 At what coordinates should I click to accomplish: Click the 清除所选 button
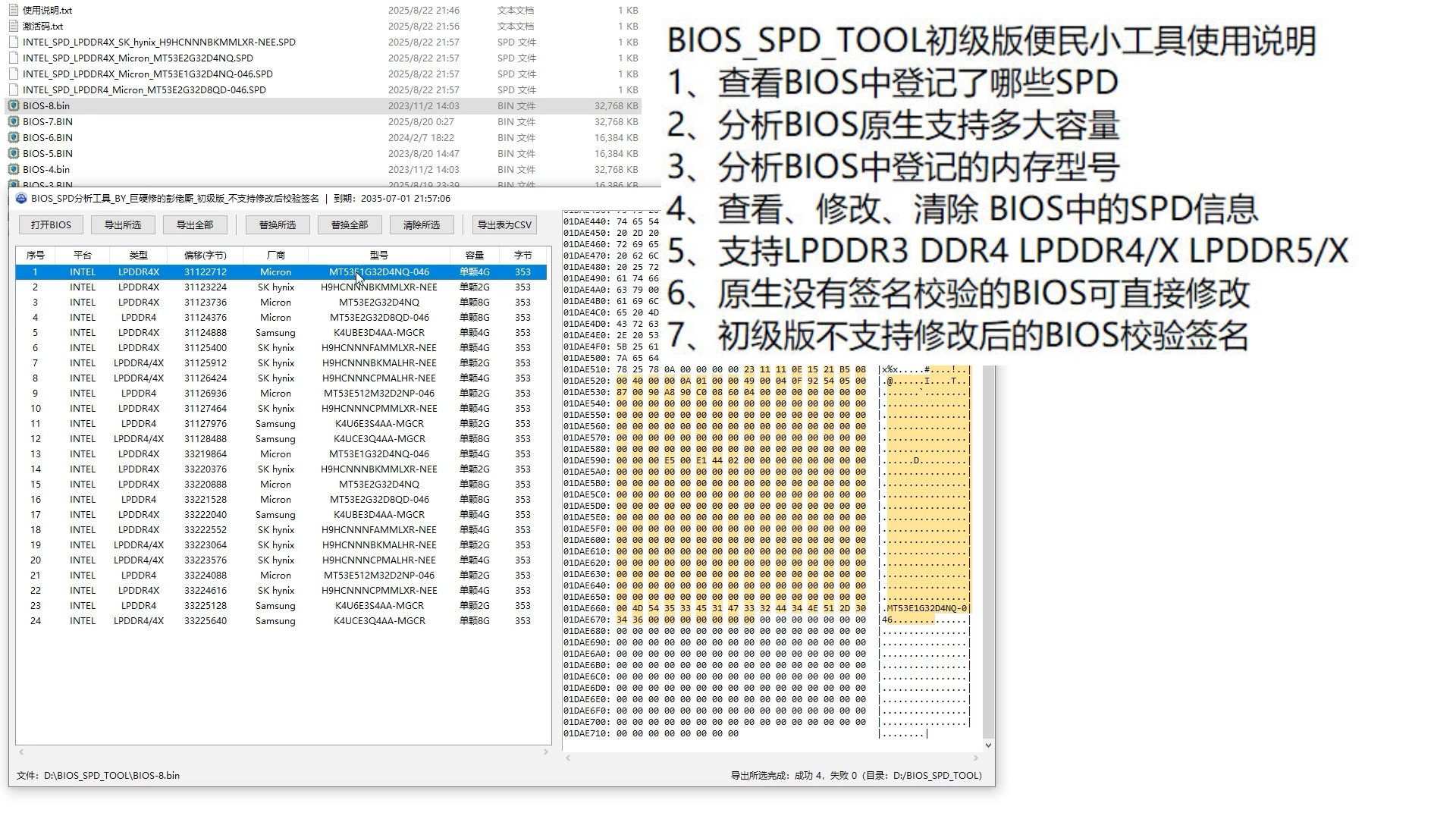tap(422, 224)
